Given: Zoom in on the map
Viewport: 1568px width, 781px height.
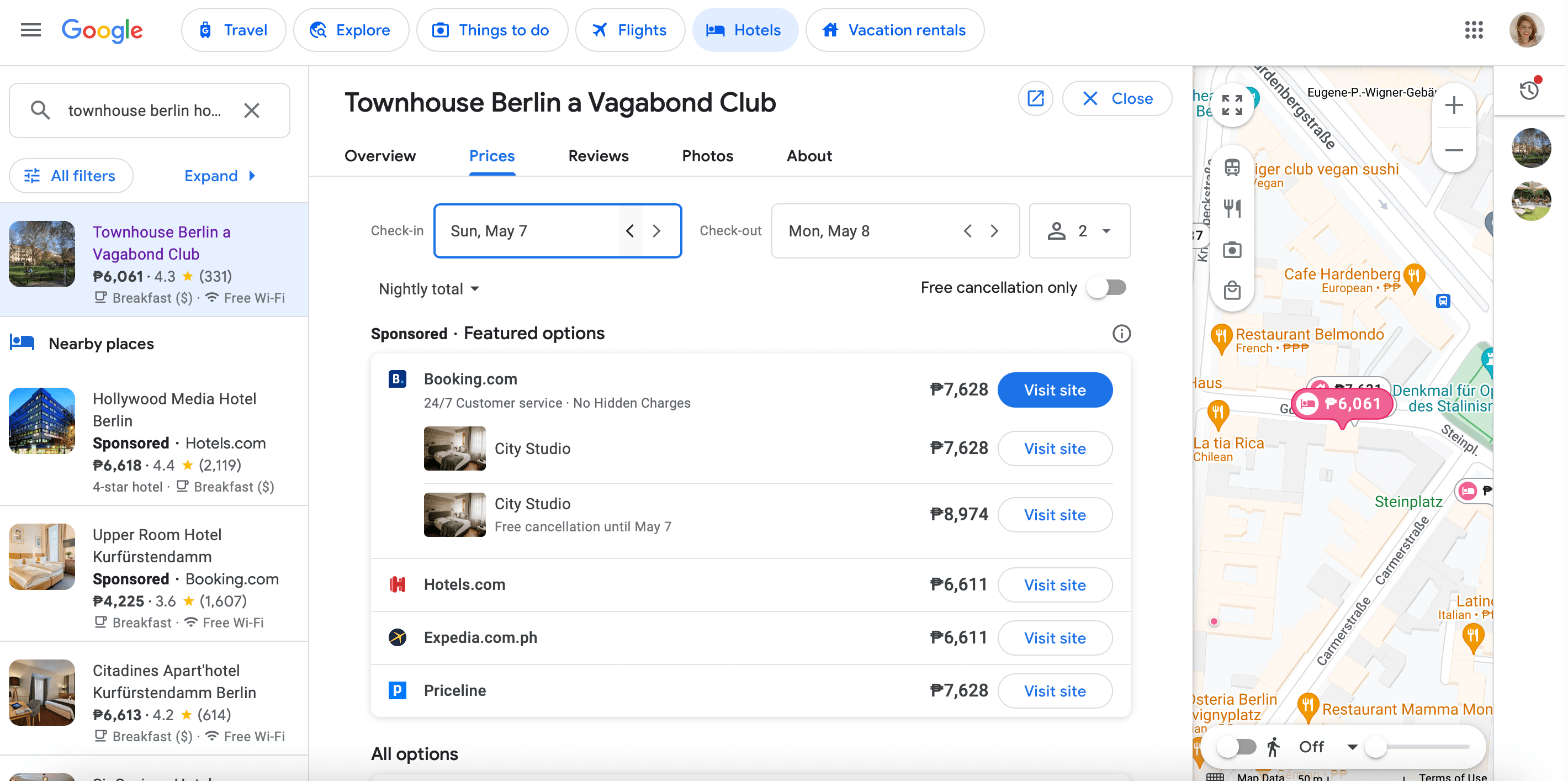Looking at the screenshot, I should 1454,105.
